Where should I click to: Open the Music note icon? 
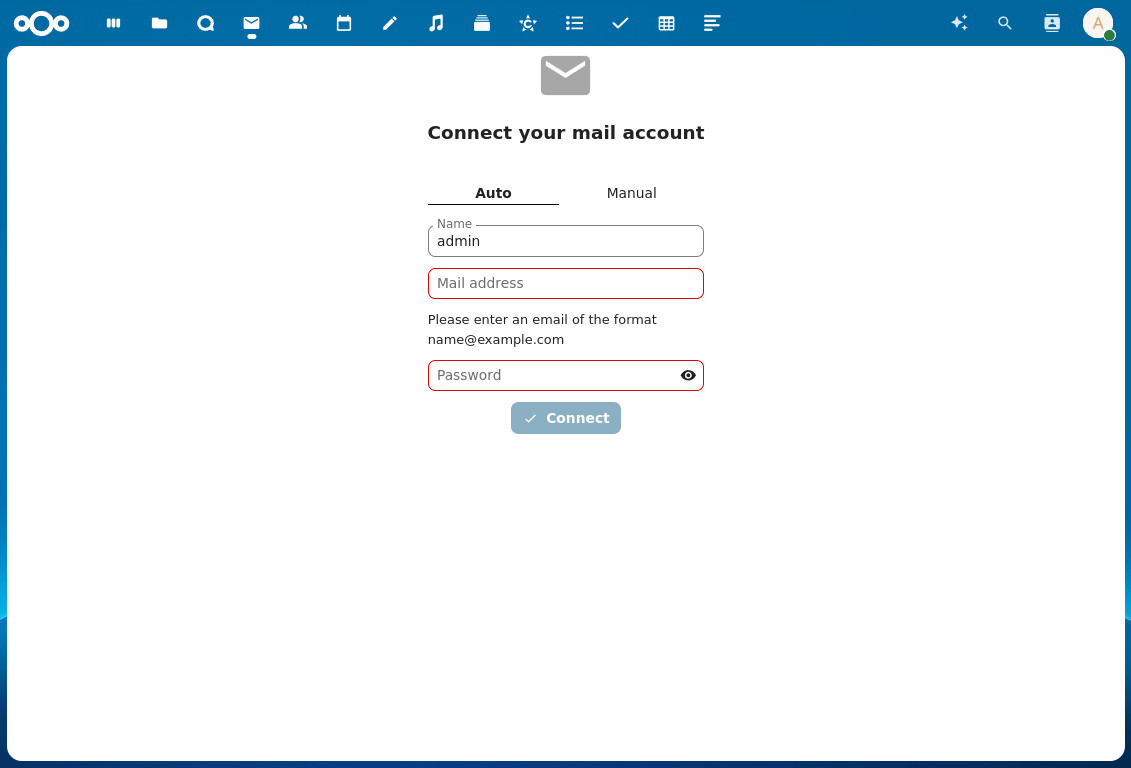coord(436,23)
